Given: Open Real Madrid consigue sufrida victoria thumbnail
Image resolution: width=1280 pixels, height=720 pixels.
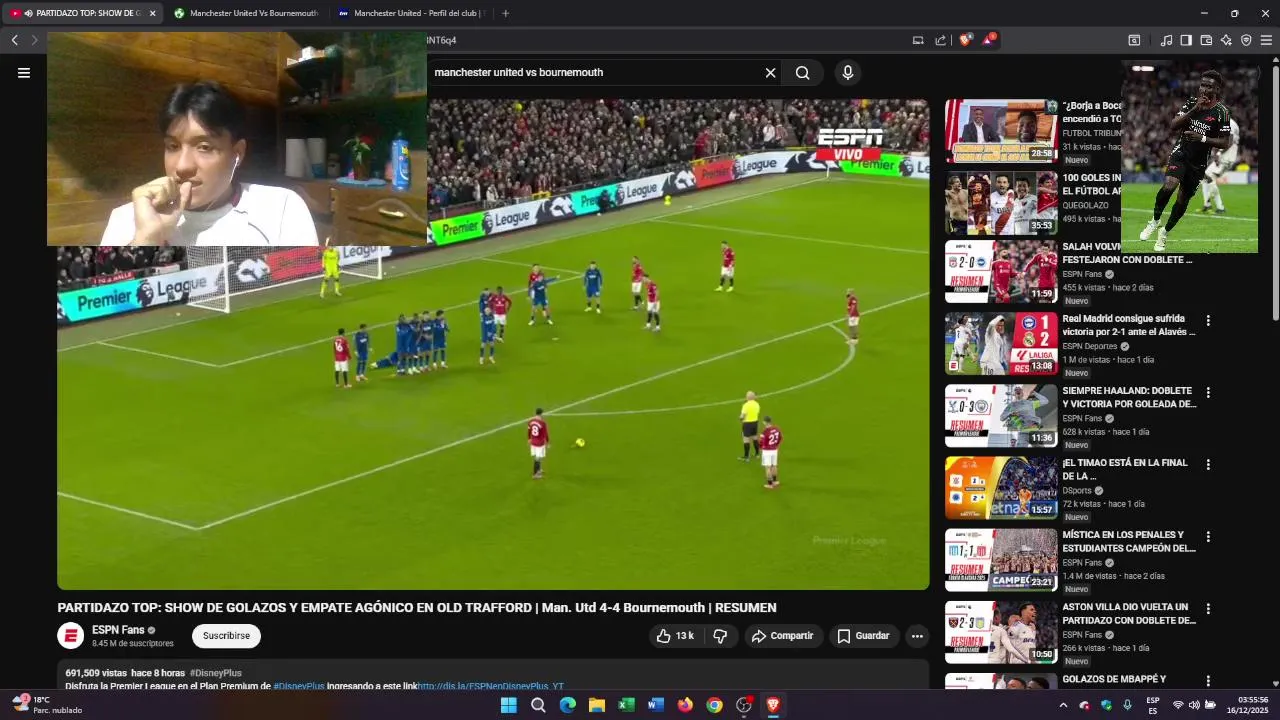Looking at the screenshot, I should (x=1001, y=343).
